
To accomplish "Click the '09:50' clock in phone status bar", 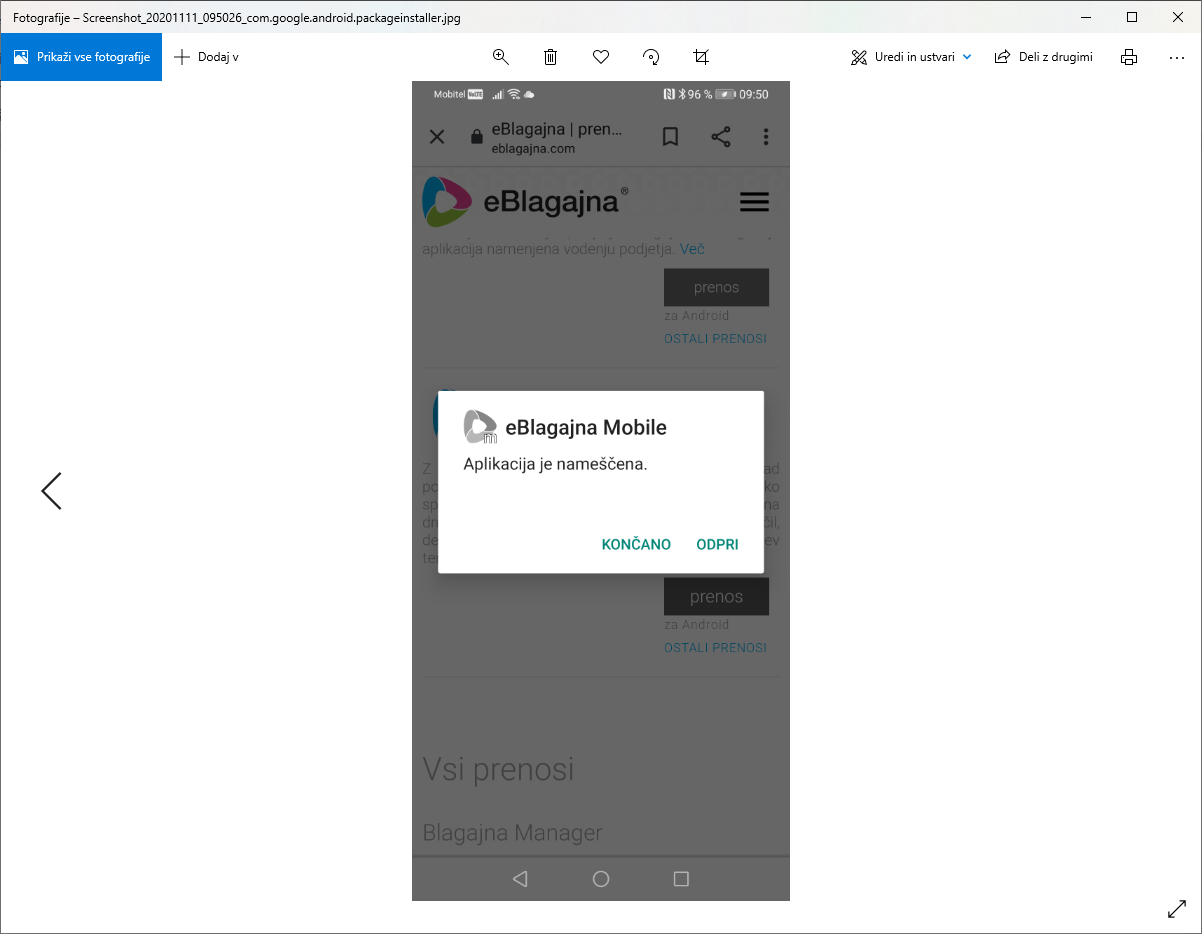I will [754, 94].
